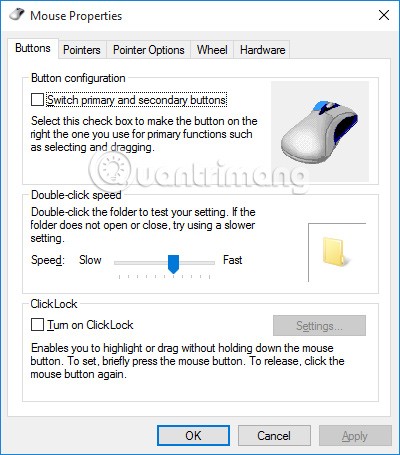This screenshot has height=455, width=400.
Task: Click the Mouse Properties title bar text
Action: tap(76, 16)
